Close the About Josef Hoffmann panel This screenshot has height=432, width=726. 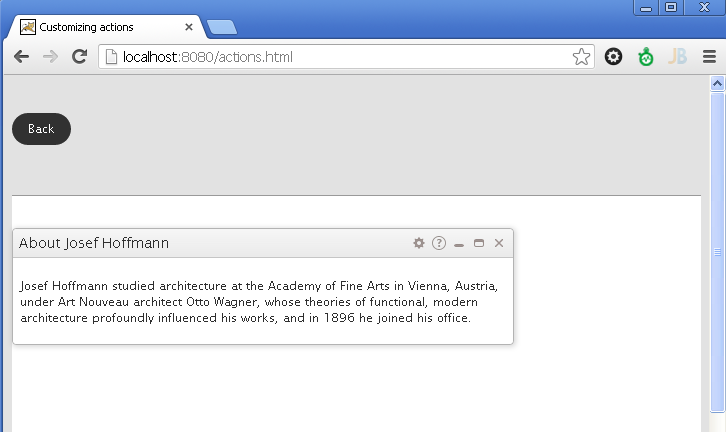[499, 243]
